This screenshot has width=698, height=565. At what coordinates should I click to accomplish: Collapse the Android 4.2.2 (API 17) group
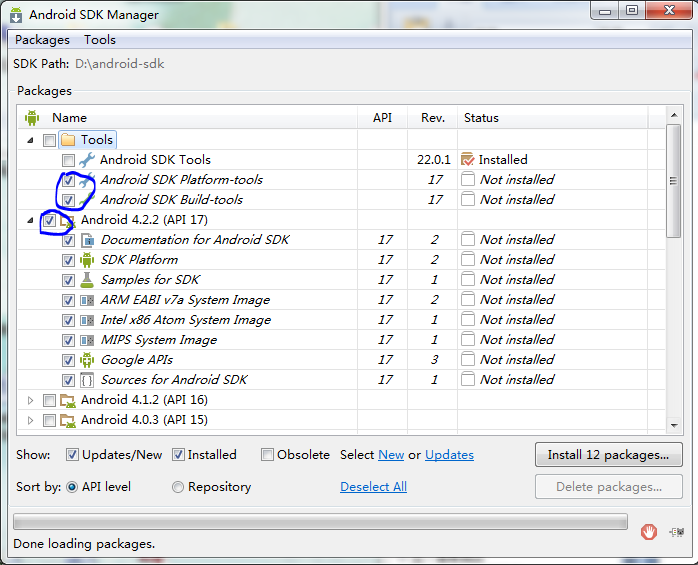click(30, 220)
